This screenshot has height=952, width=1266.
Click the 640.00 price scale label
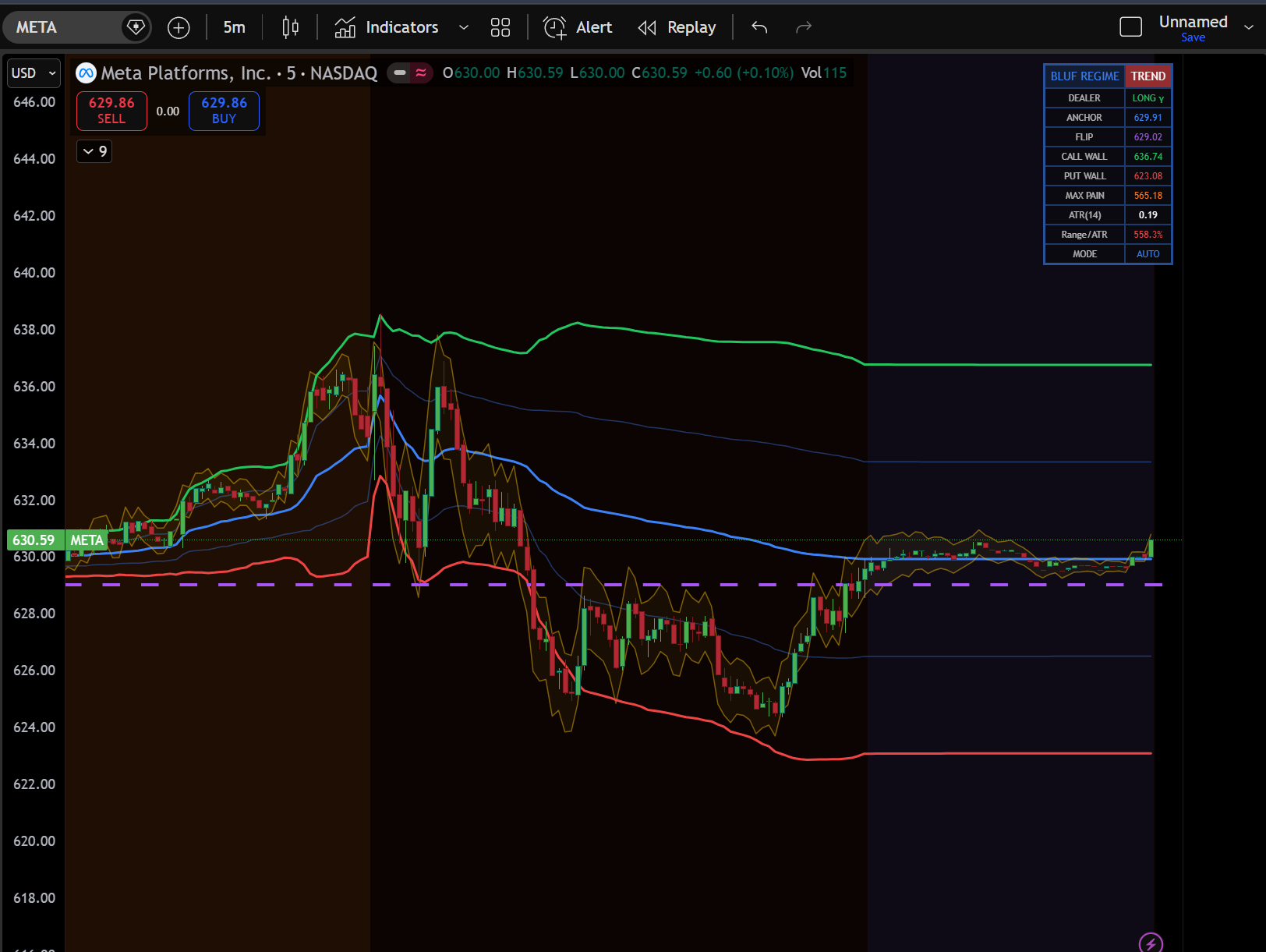click(x=34, y=273)
